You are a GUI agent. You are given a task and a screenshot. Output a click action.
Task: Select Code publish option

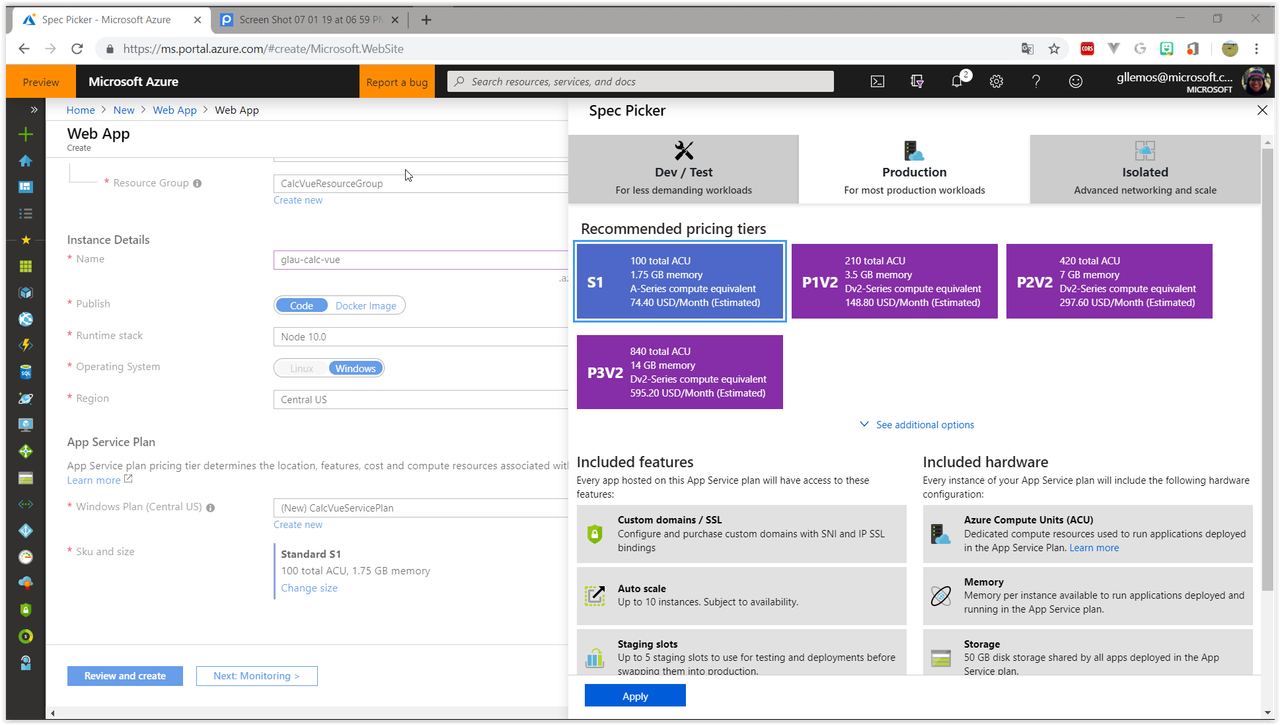pyautogui.click(x=301, y=306)
